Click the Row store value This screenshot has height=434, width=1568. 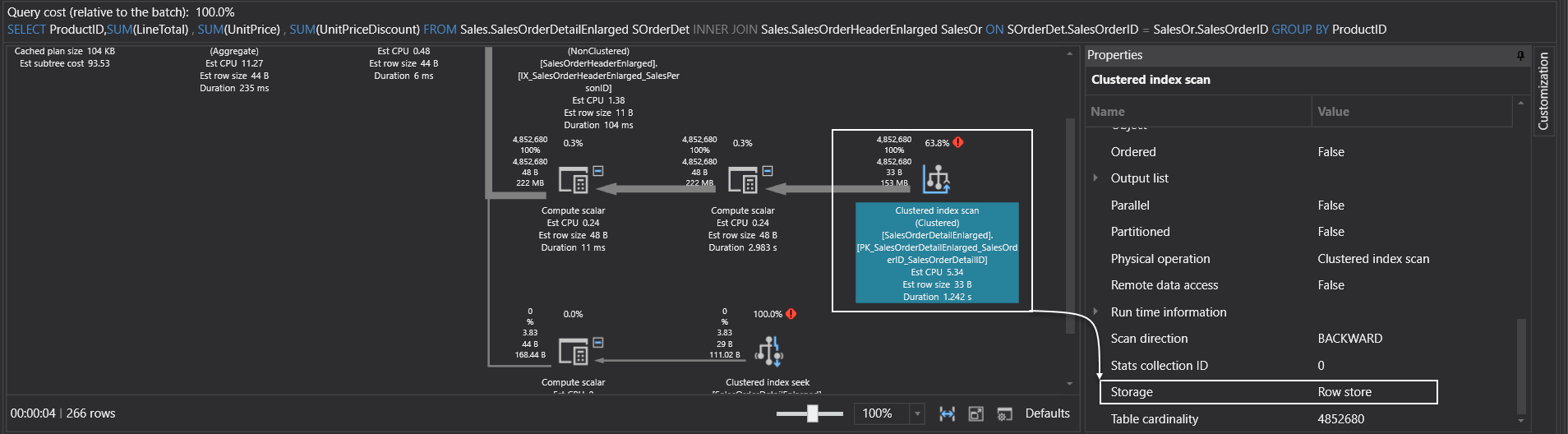pyautogui.click(x=1344, y=392)
